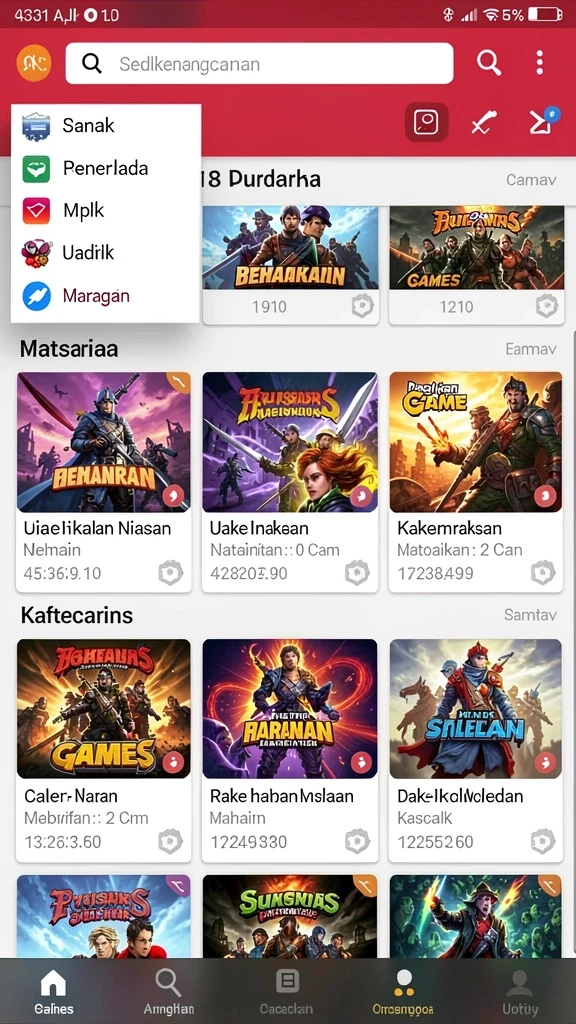The width and height of the screenshot is (576, 1024).
Task: Tap the orange profile avatar icon
Action: point(34,63)
